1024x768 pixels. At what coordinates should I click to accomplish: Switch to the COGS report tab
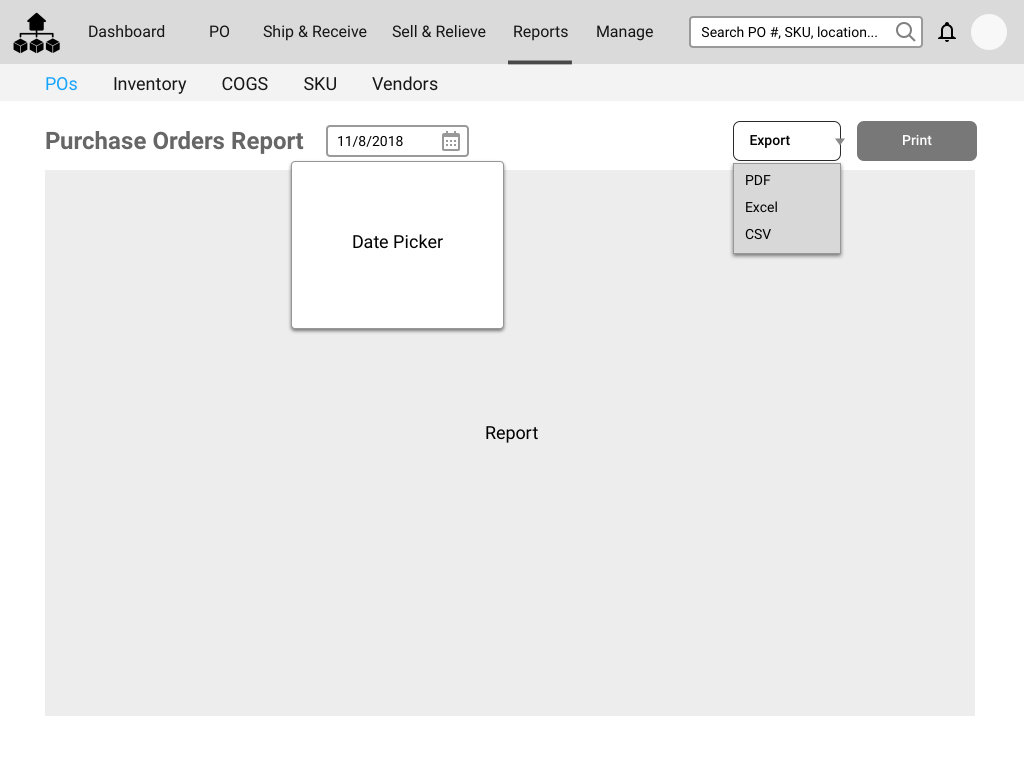pos(244,84)
